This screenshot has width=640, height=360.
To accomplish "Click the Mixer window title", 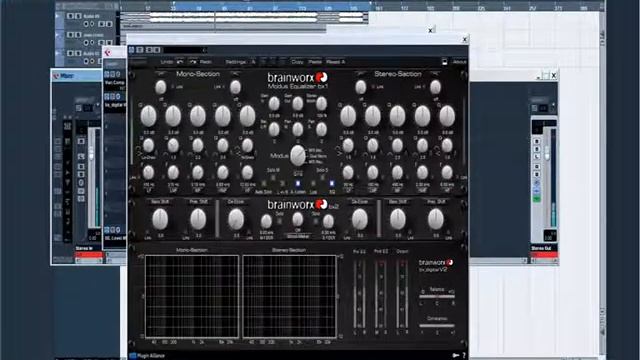I will pyautogui.click(x=67, y=76).
